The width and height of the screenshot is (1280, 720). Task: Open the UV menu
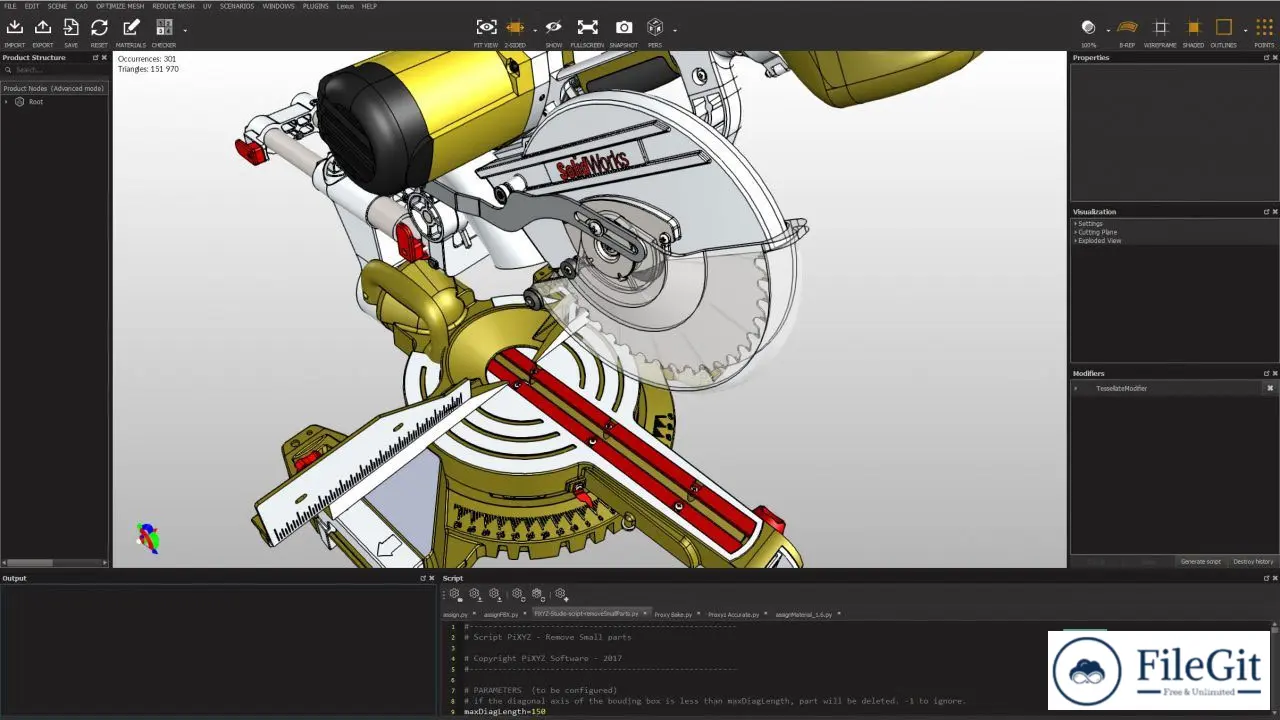coord(207,6)
